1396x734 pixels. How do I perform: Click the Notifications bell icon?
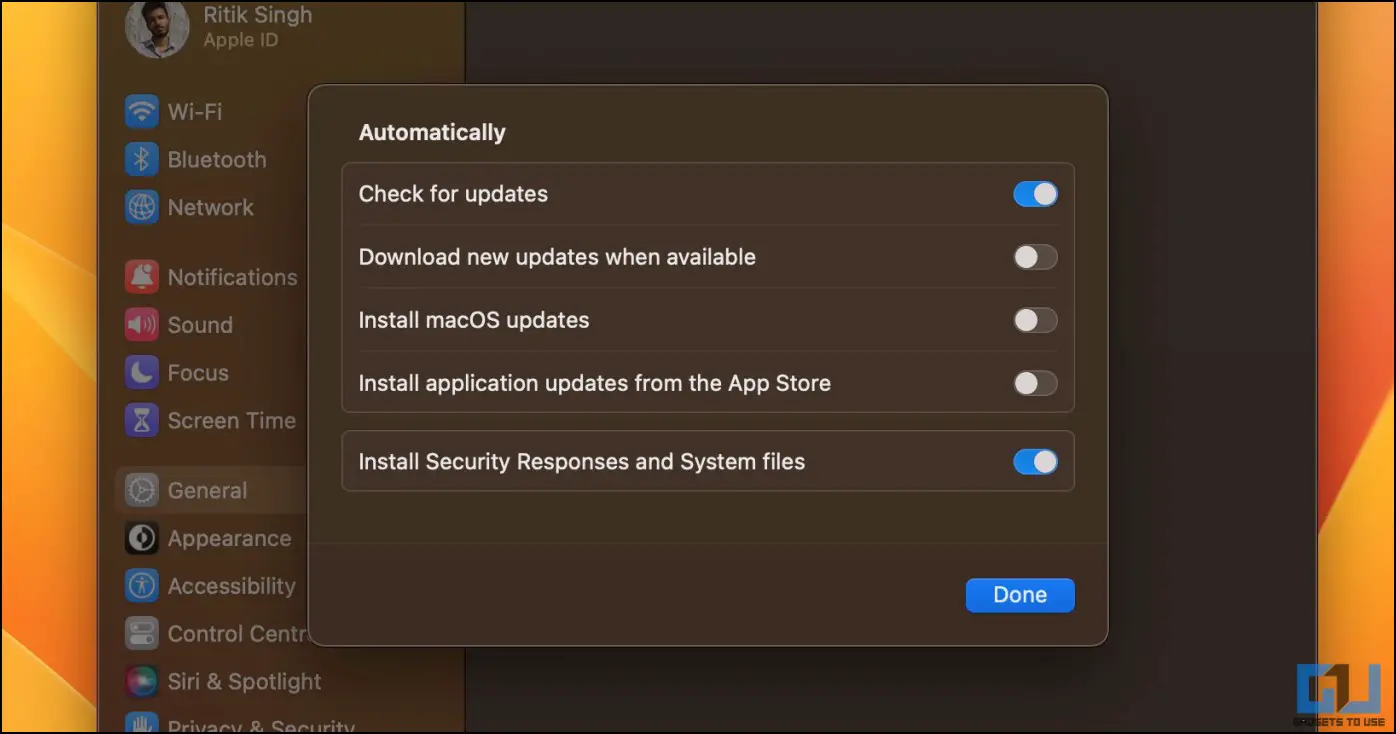pos(142,277)
